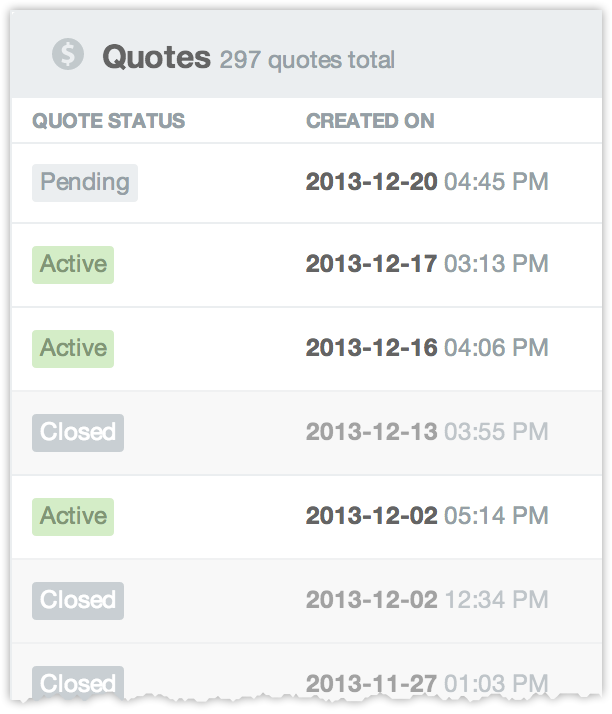Open the 2013-12-02 05:14 PM date entry
This screenshot has width=612, height=714.
pyautogui.click(x=427, y=516)
